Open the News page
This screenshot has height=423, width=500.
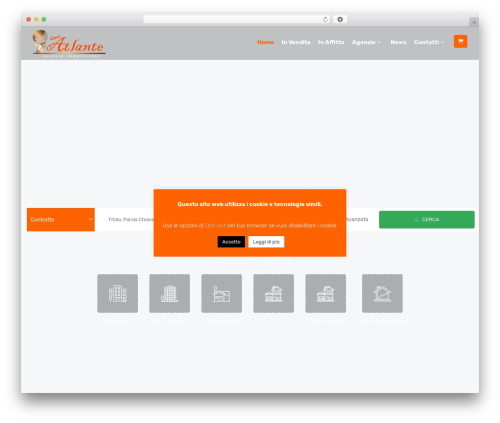[x=398, y=42]
